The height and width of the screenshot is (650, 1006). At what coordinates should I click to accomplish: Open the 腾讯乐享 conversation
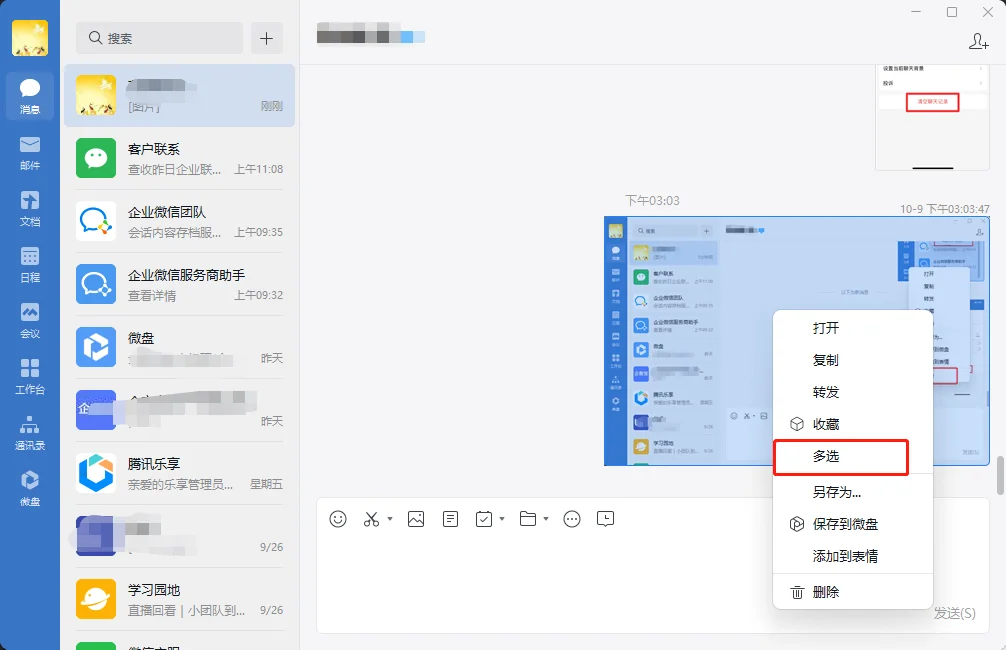[180, 473]
